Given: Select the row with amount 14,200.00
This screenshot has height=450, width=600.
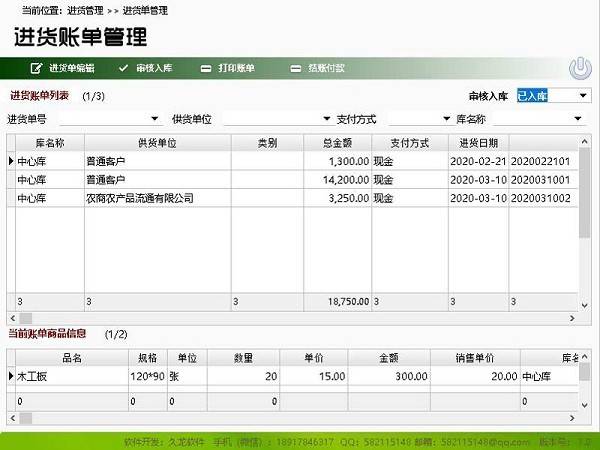Looking at the screenshot, I should 337,180.
